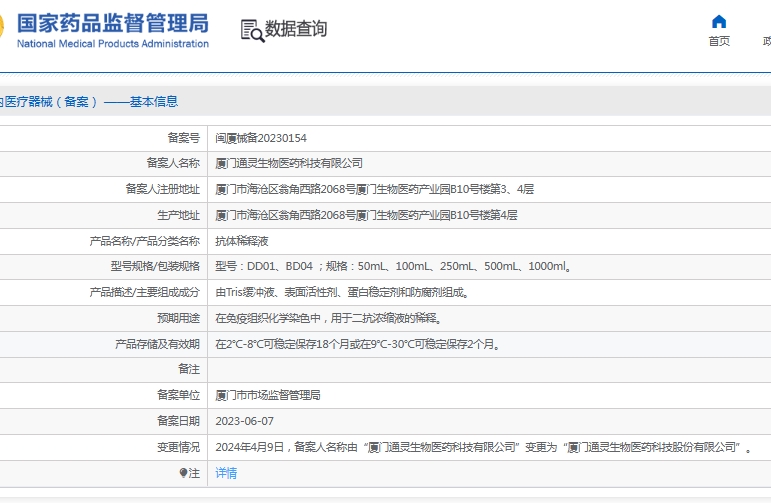771x503 pixels.
Task: Click the bulb icon beside 注
Action: coord(183,473)
